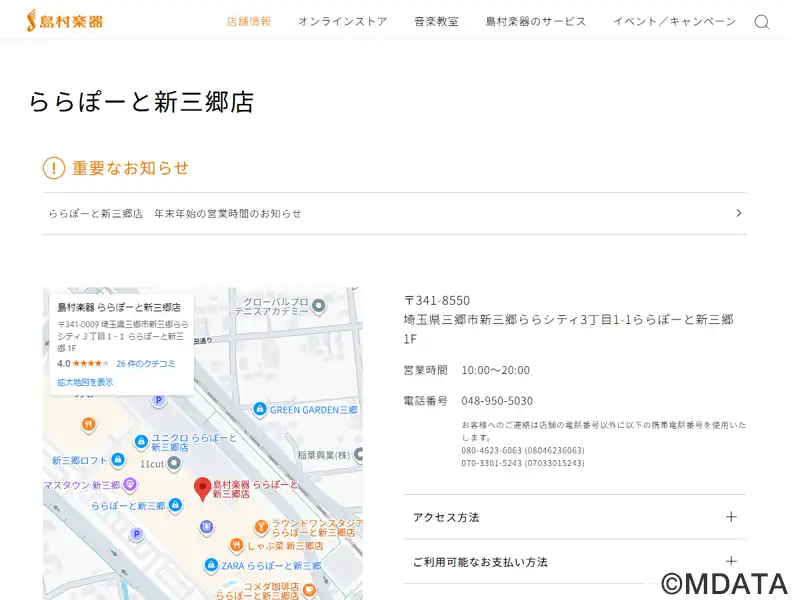Click the しゃぶ菜 restaurant marker
The image size is (800, 600).
point(237,545)
